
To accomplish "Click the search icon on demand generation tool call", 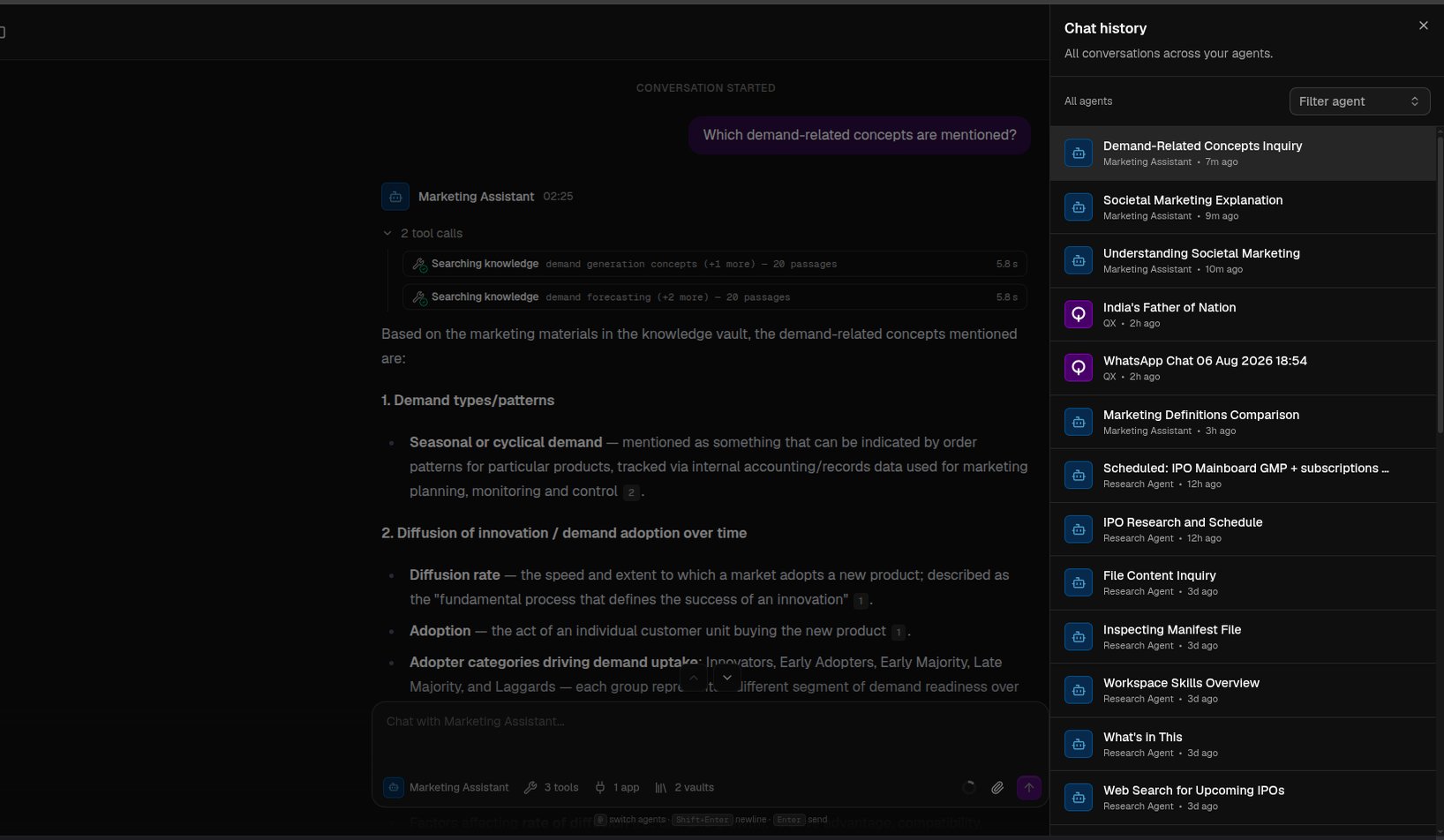I will pyautogui.click(x=420, y=264).
